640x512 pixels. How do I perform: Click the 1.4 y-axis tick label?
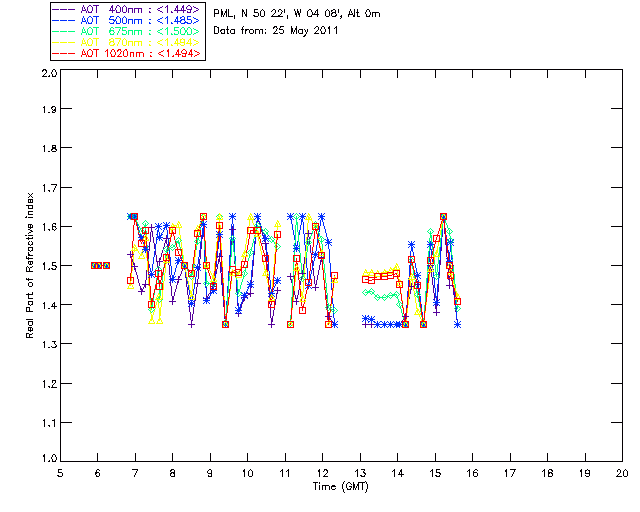coord(49,305)
